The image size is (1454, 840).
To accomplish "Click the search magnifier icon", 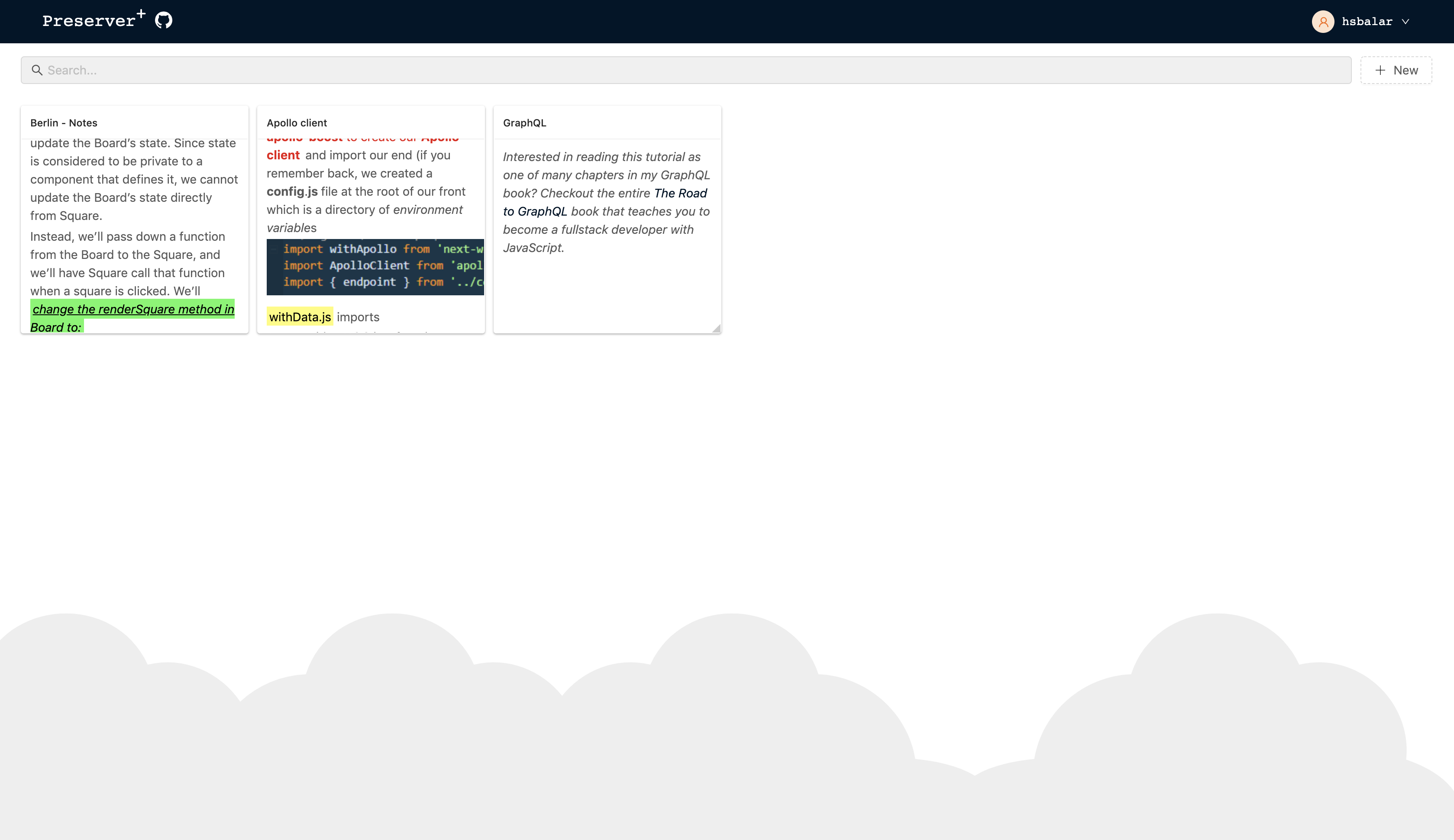I will click(37, 71).
